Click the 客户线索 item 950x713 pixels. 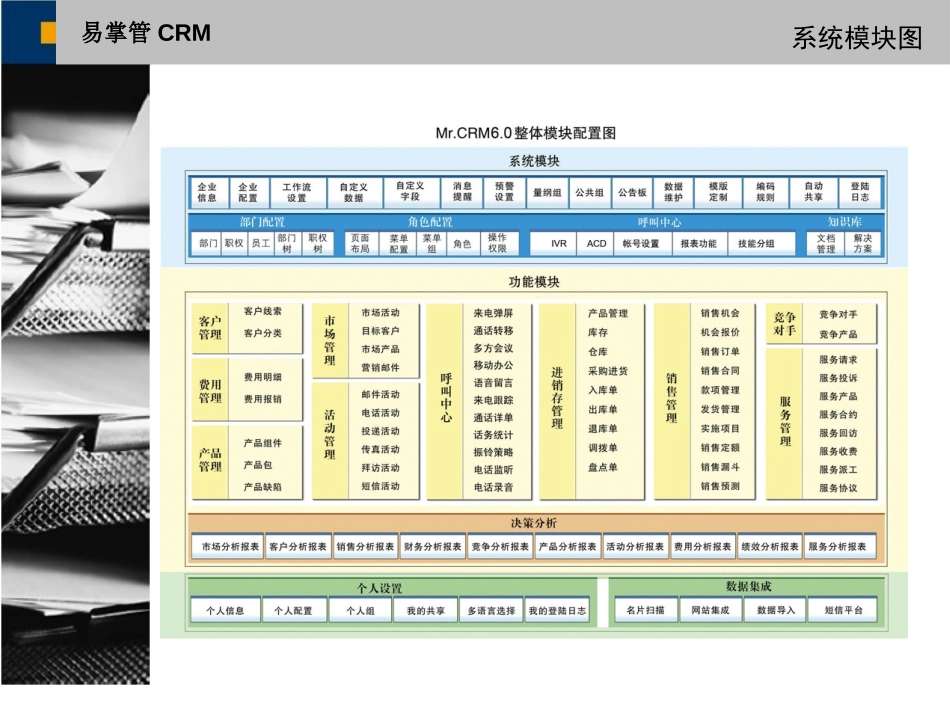pos(262,311)
